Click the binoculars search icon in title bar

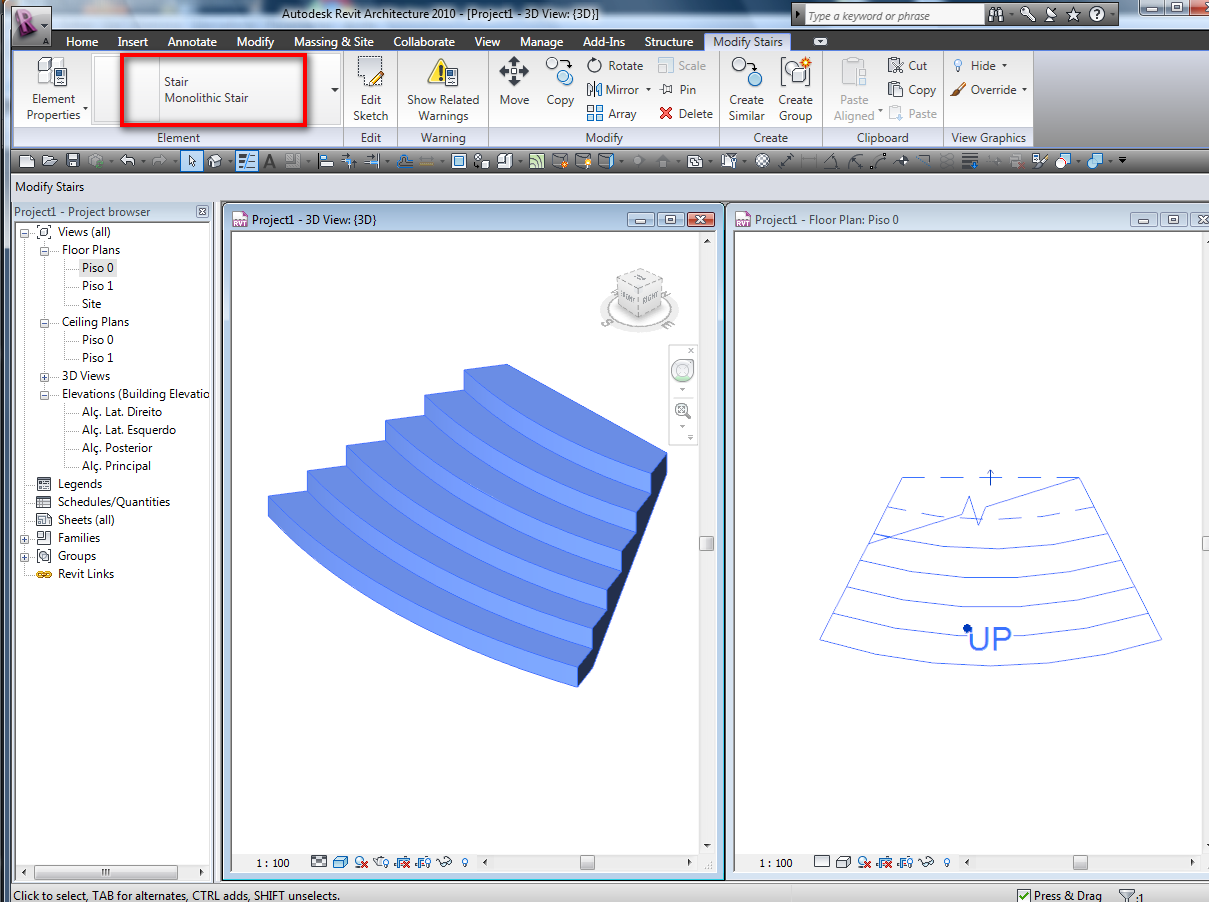tap(997, 15)
